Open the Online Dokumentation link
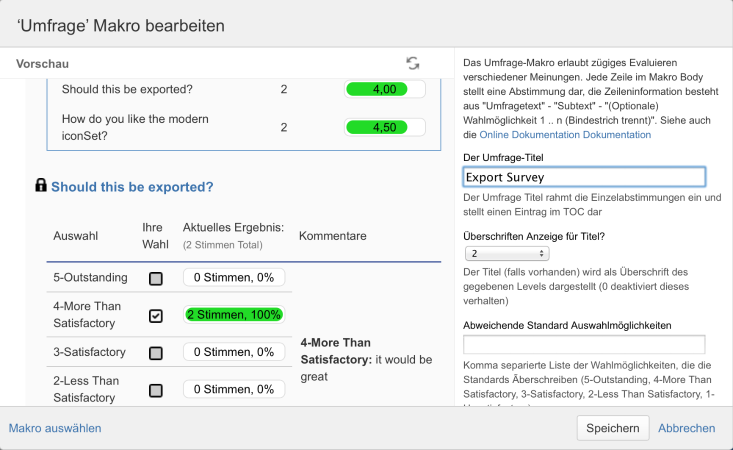This screenshot has height=450, width=733. point(565,134)
